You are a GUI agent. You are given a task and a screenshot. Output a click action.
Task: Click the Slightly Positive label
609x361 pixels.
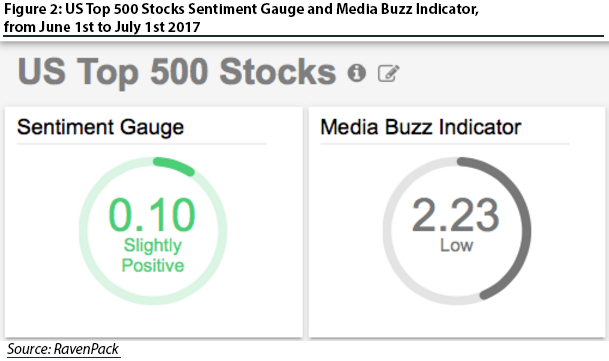[153, 255]
